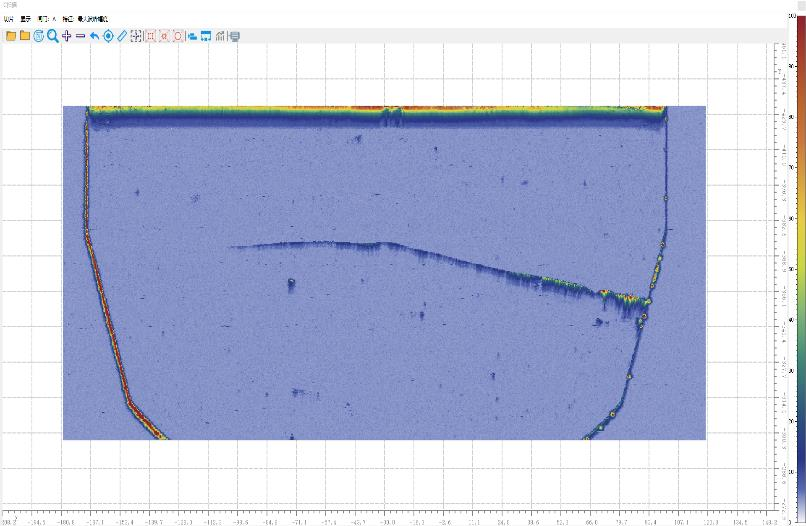The image size is (806, 526).
Task: Click the closed yellow folder icon
Action: (25, 36)
